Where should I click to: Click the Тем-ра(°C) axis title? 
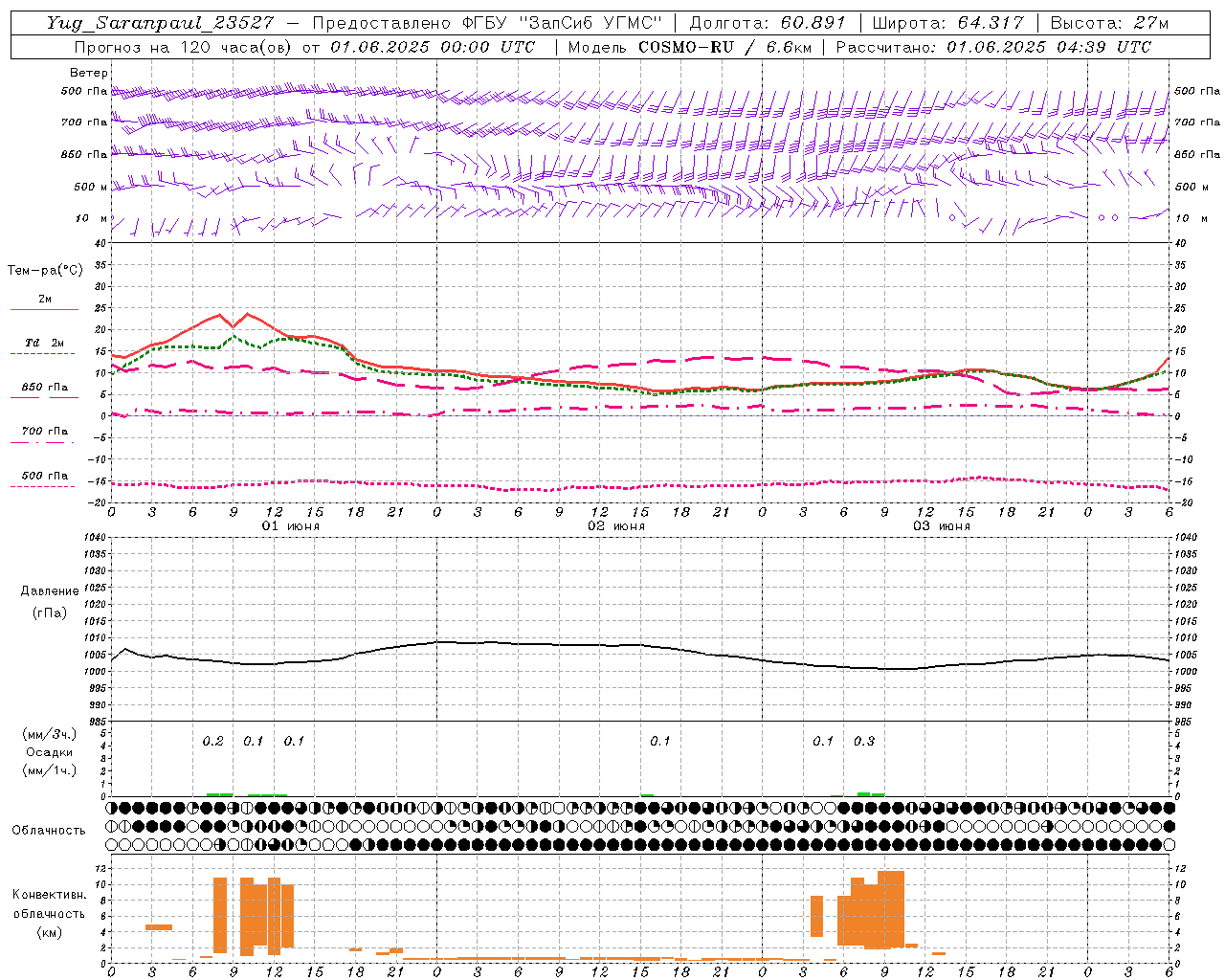pyautogui.click(x=45, y=270)
